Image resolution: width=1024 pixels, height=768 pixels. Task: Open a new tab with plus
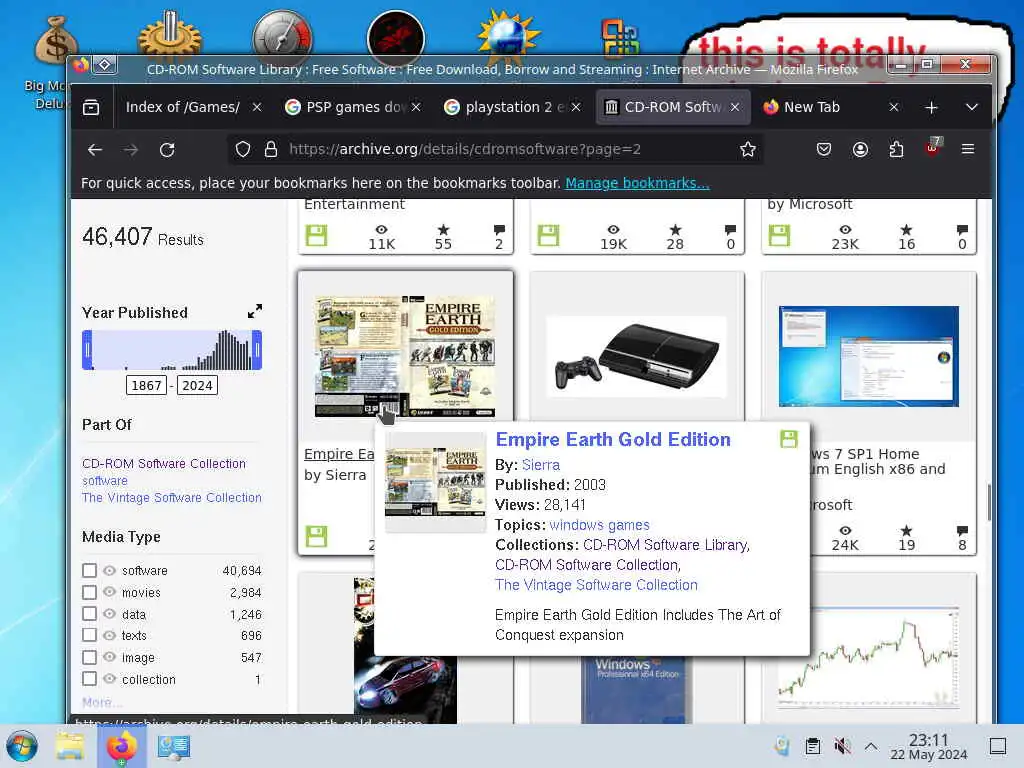pos(931,107)
